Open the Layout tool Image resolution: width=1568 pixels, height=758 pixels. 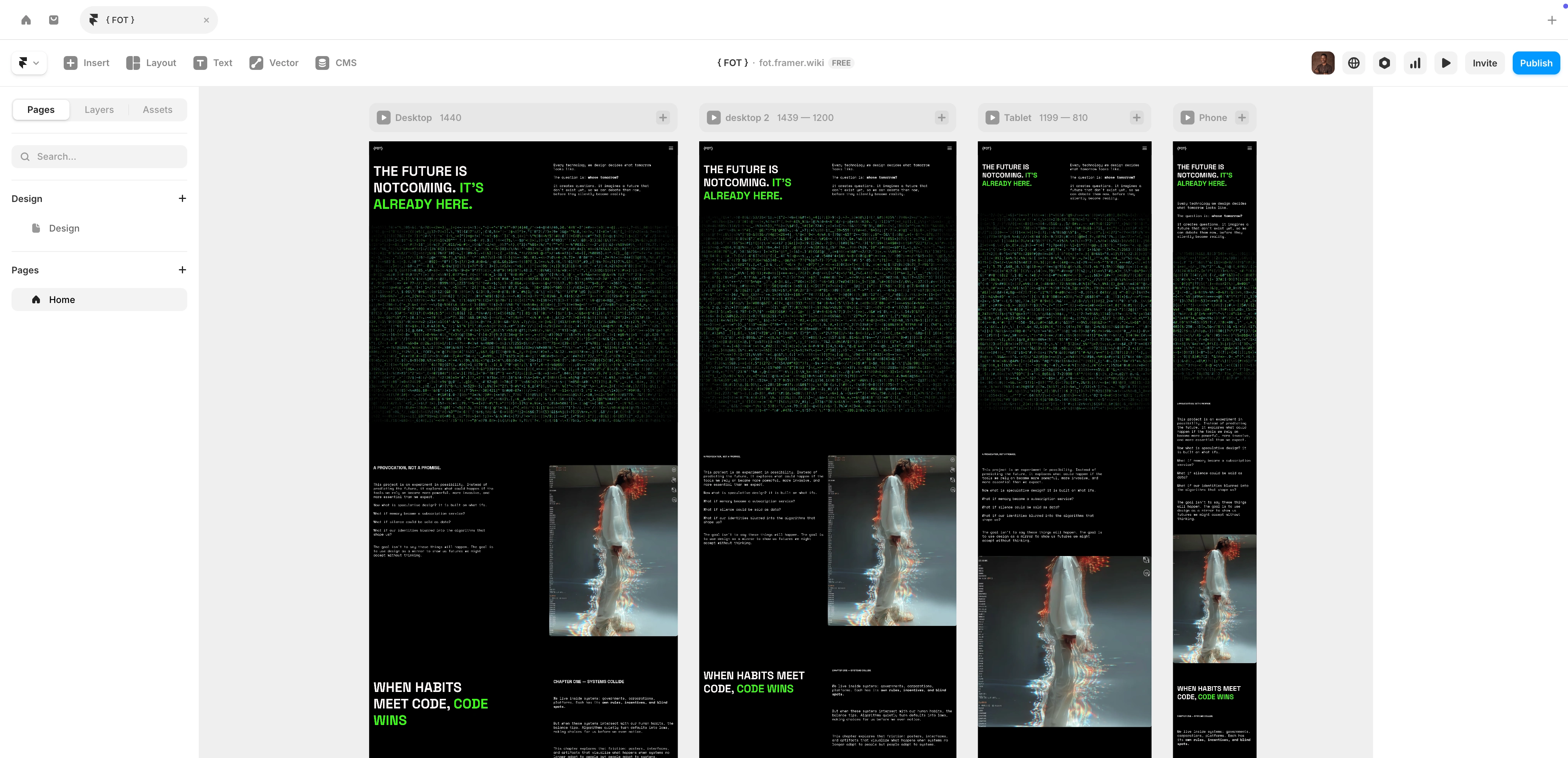[151, 63]
